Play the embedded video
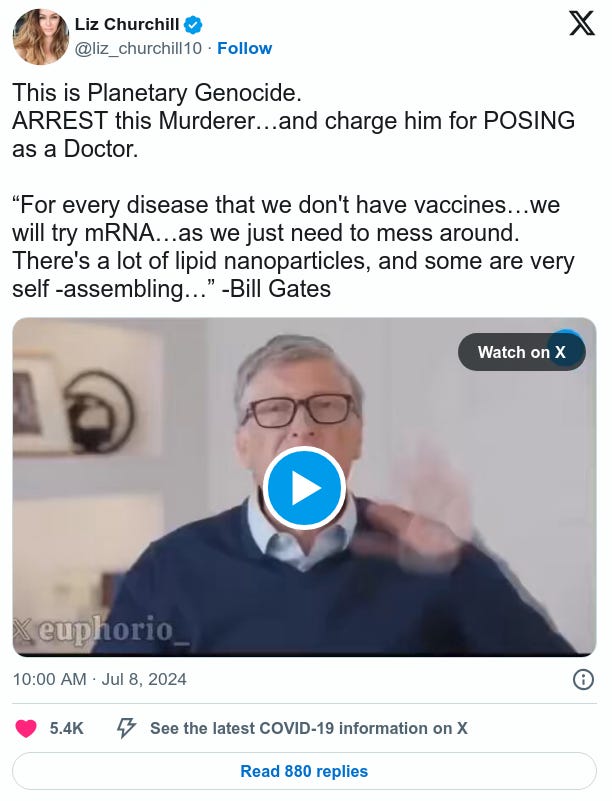This screenshot has width=612, height=801. tap(304, 488)
